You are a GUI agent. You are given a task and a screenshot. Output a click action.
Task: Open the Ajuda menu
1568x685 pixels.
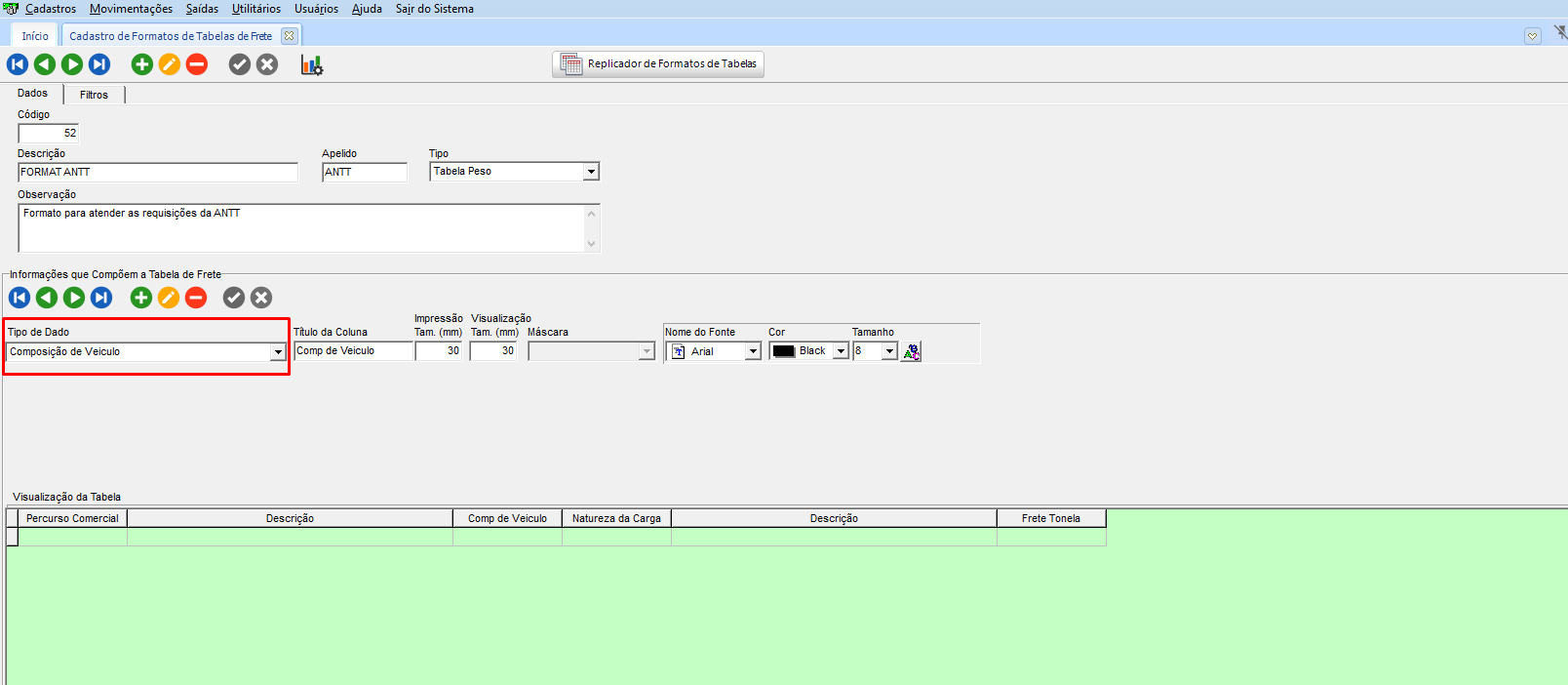coord(367,9)
